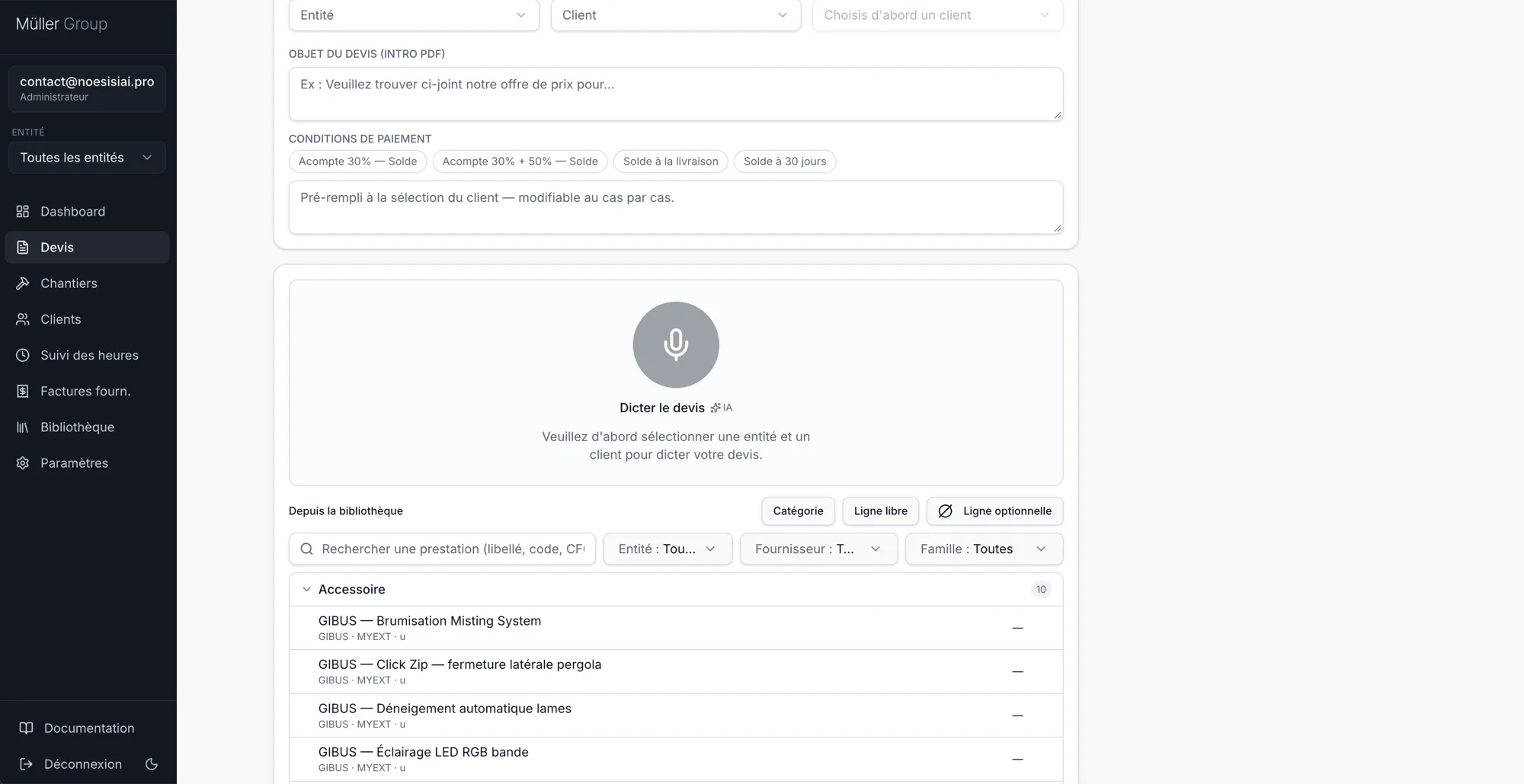The height and width of the screenshot is (784, 1524).
Task: Go to Dashboard in the sidebar
Action: pos(87,211)
